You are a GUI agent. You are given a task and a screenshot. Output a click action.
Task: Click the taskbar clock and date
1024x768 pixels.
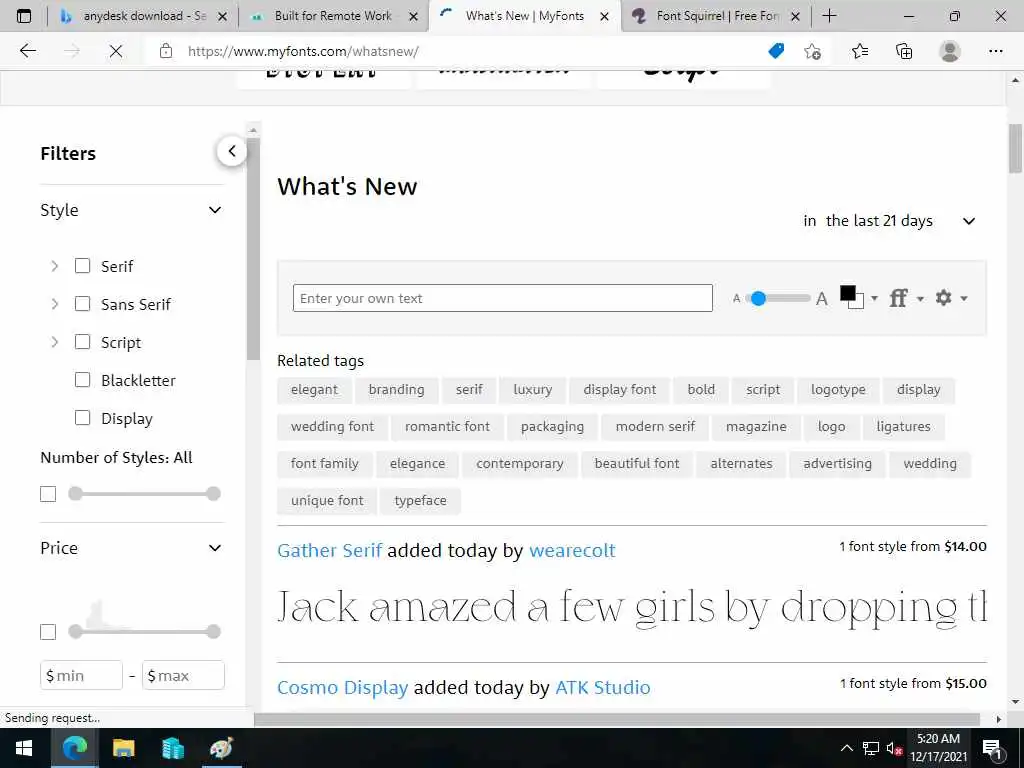click(x=938, y=748)
